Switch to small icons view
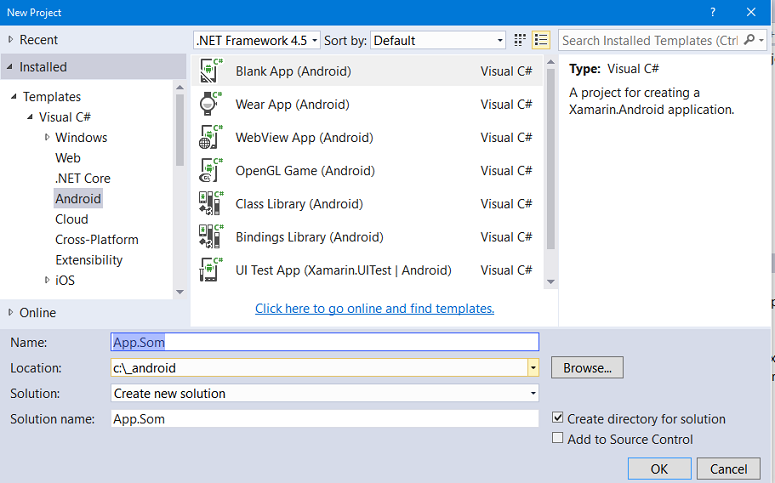 519,40
